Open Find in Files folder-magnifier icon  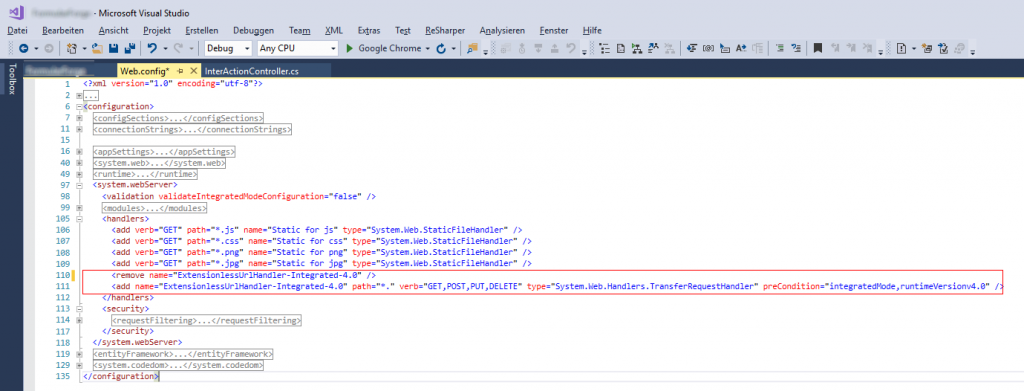coord(472,48)
